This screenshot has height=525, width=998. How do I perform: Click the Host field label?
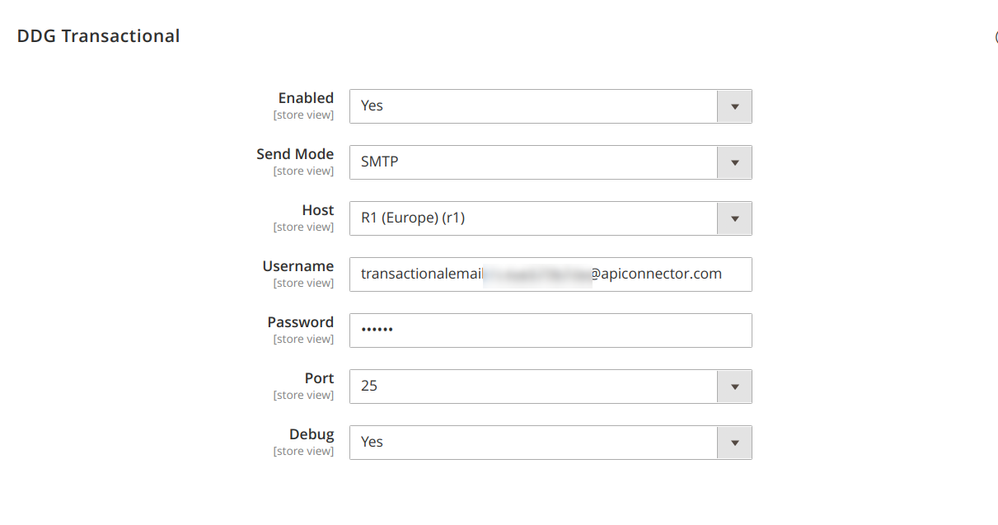coord(317,210)
